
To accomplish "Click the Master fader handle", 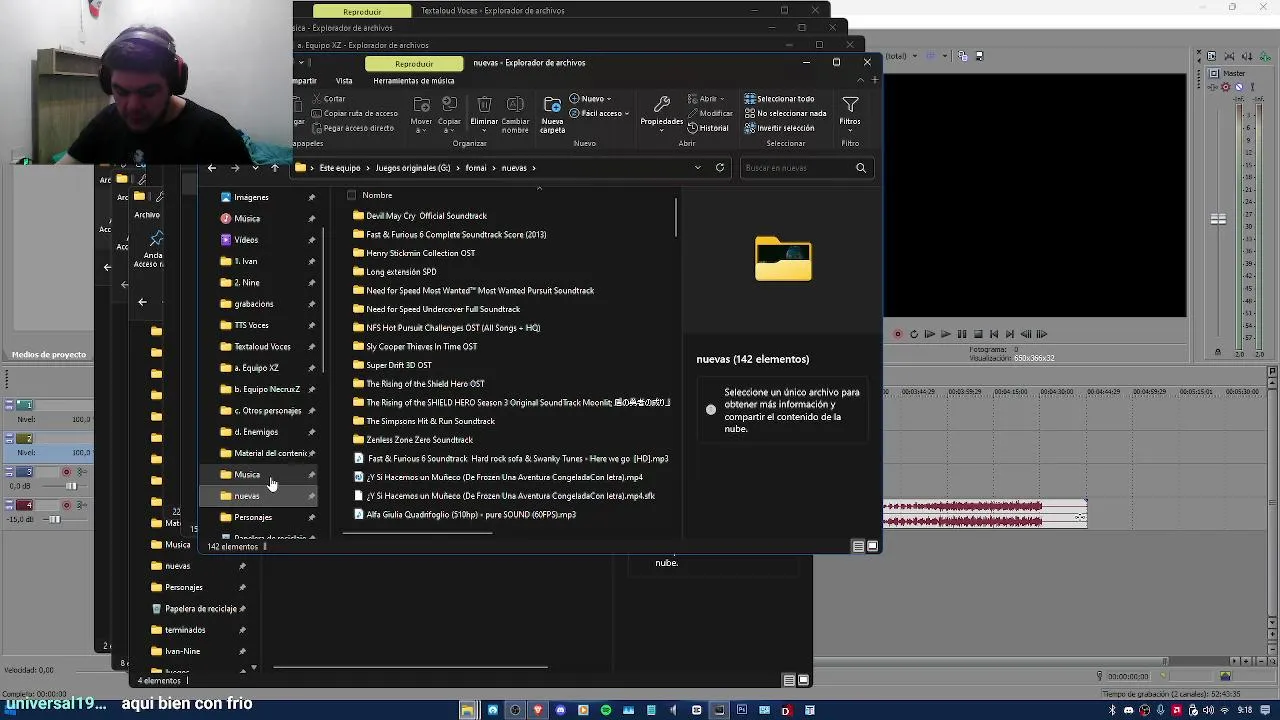I will (x=1218, y=219).
